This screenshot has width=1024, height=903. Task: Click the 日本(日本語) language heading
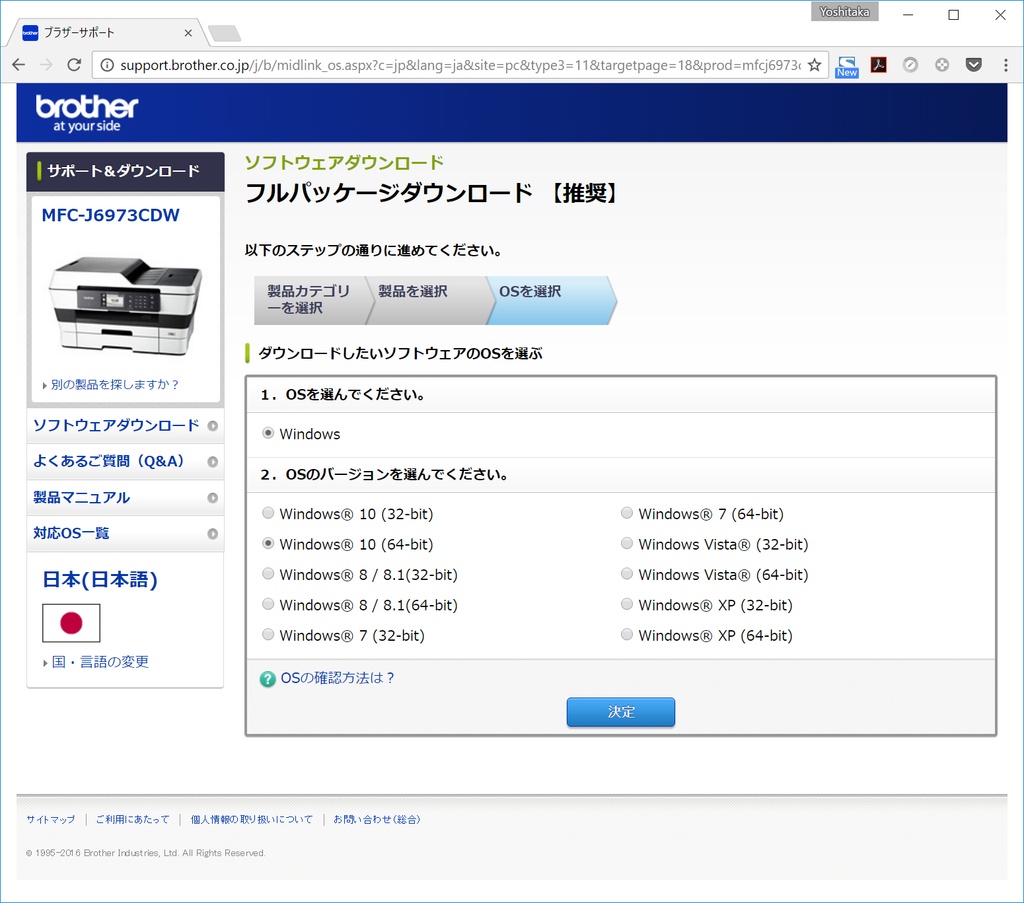[100, 580]
